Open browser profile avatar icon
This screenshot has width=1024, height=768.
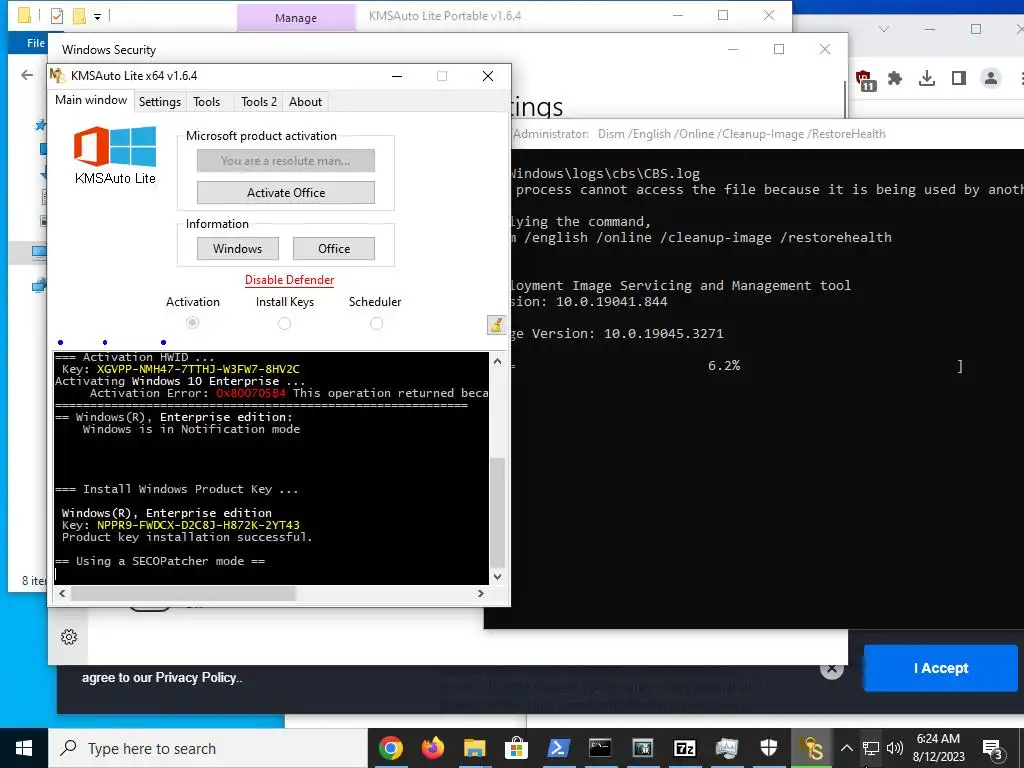[x=991, y=78]
